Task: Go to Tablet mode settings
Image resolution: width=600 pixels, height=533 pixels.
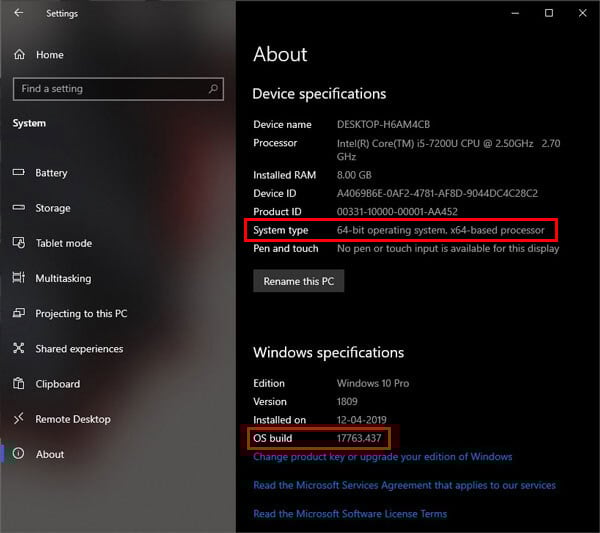Action: click(64, 243)
